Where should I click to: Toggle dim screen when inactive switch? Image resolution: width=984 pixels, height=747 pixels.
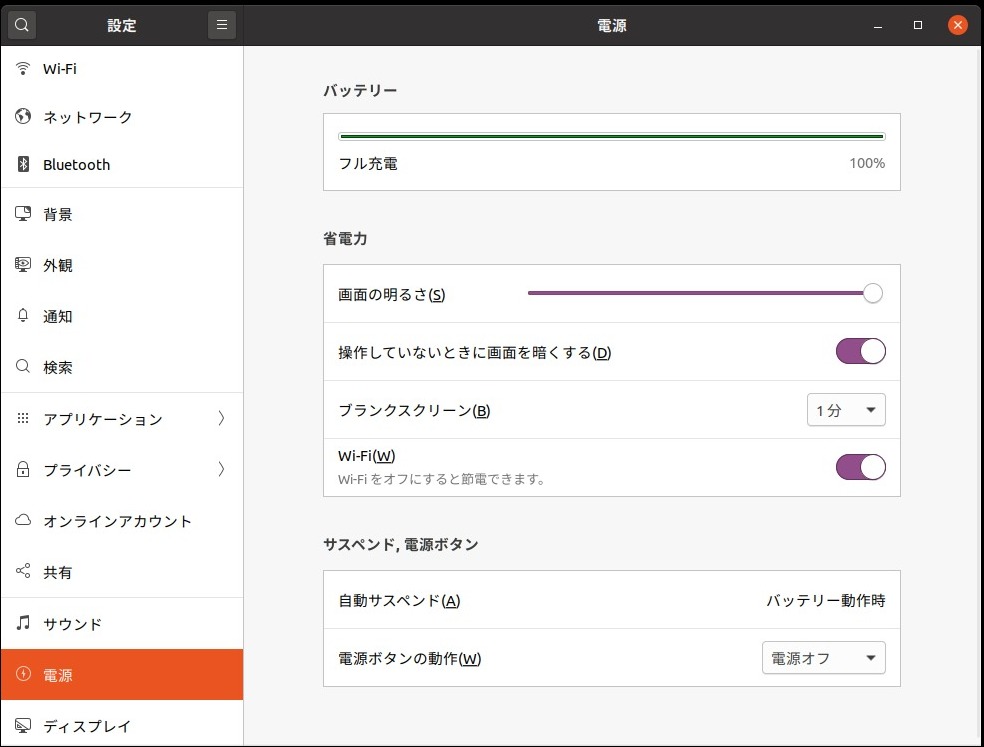(x=860, y=352)
